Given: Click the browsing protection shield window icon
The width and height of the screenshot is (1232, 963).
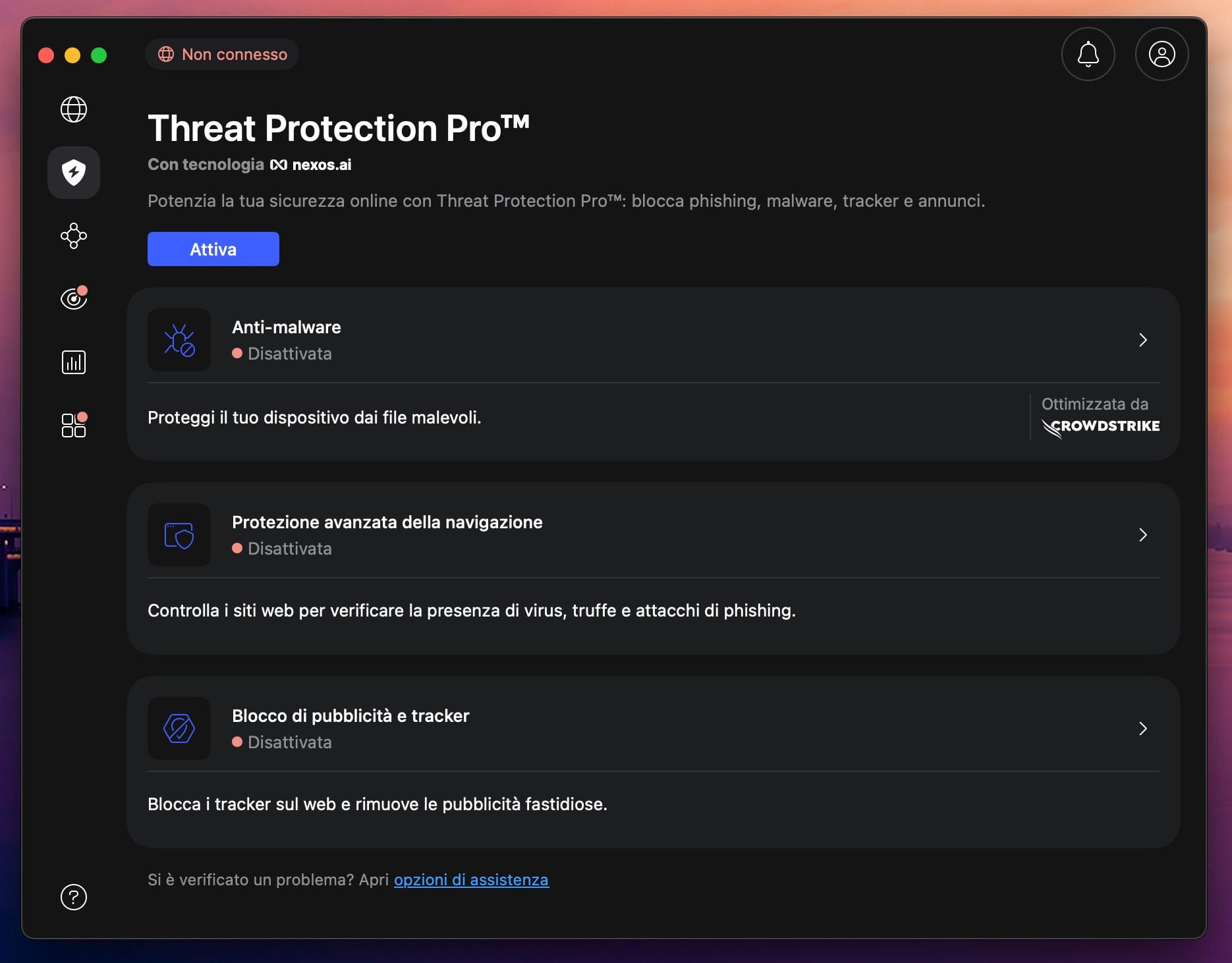Looking at the screenshot, I should 179,535.
